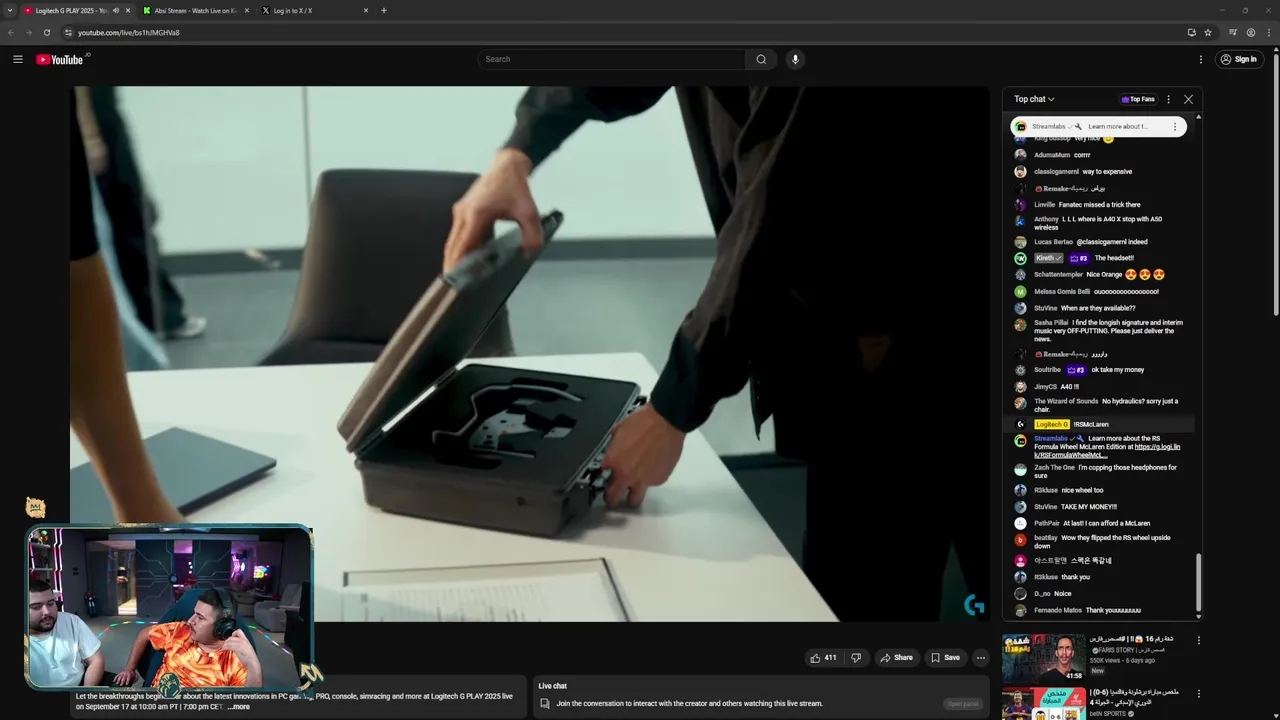Click StuVine's 'TAKE MY MONEY!!!' message
The height and width of the screenshot is (720, 1280).
(1088, 507)
